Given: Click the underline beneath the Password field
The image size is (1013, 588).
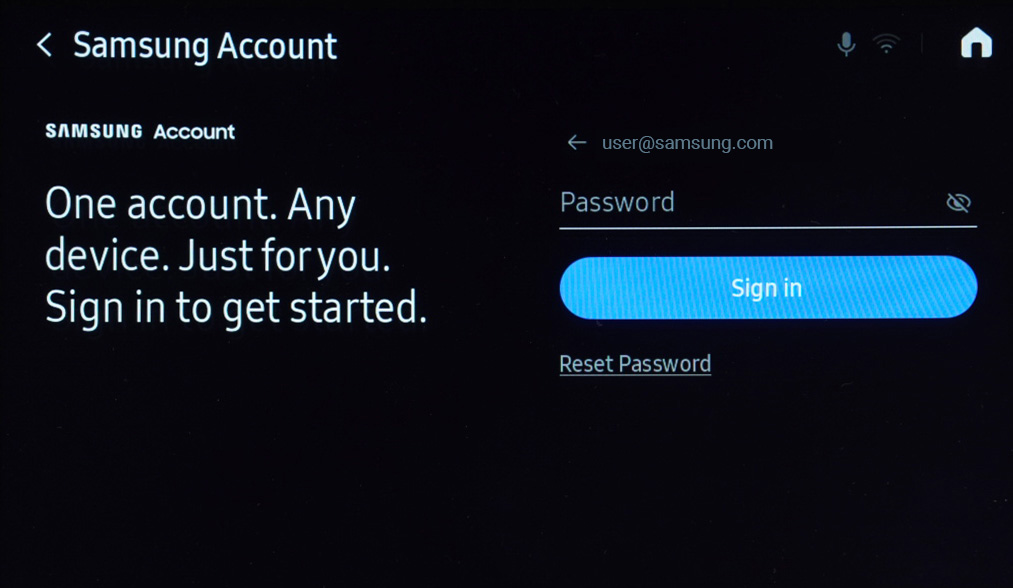Looking at the screenshot, I should click(768, 227).
